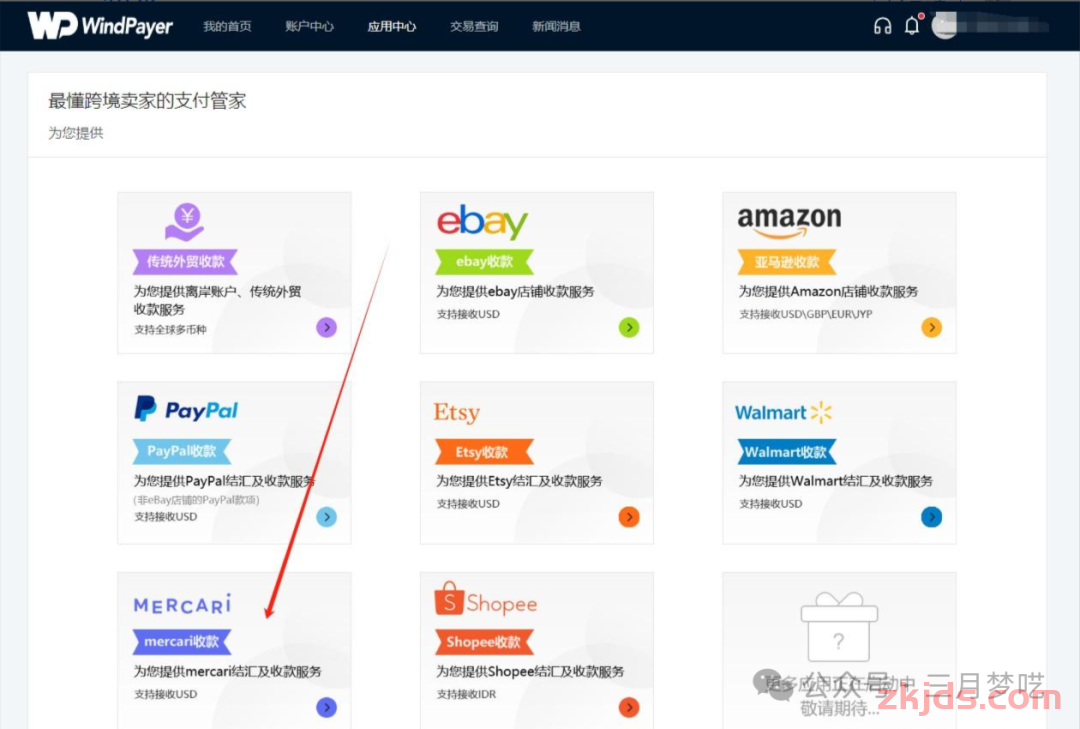Screen dimensions: 1080x729
Task: Click the Shopee logo
Action: (x=486, y=599)
